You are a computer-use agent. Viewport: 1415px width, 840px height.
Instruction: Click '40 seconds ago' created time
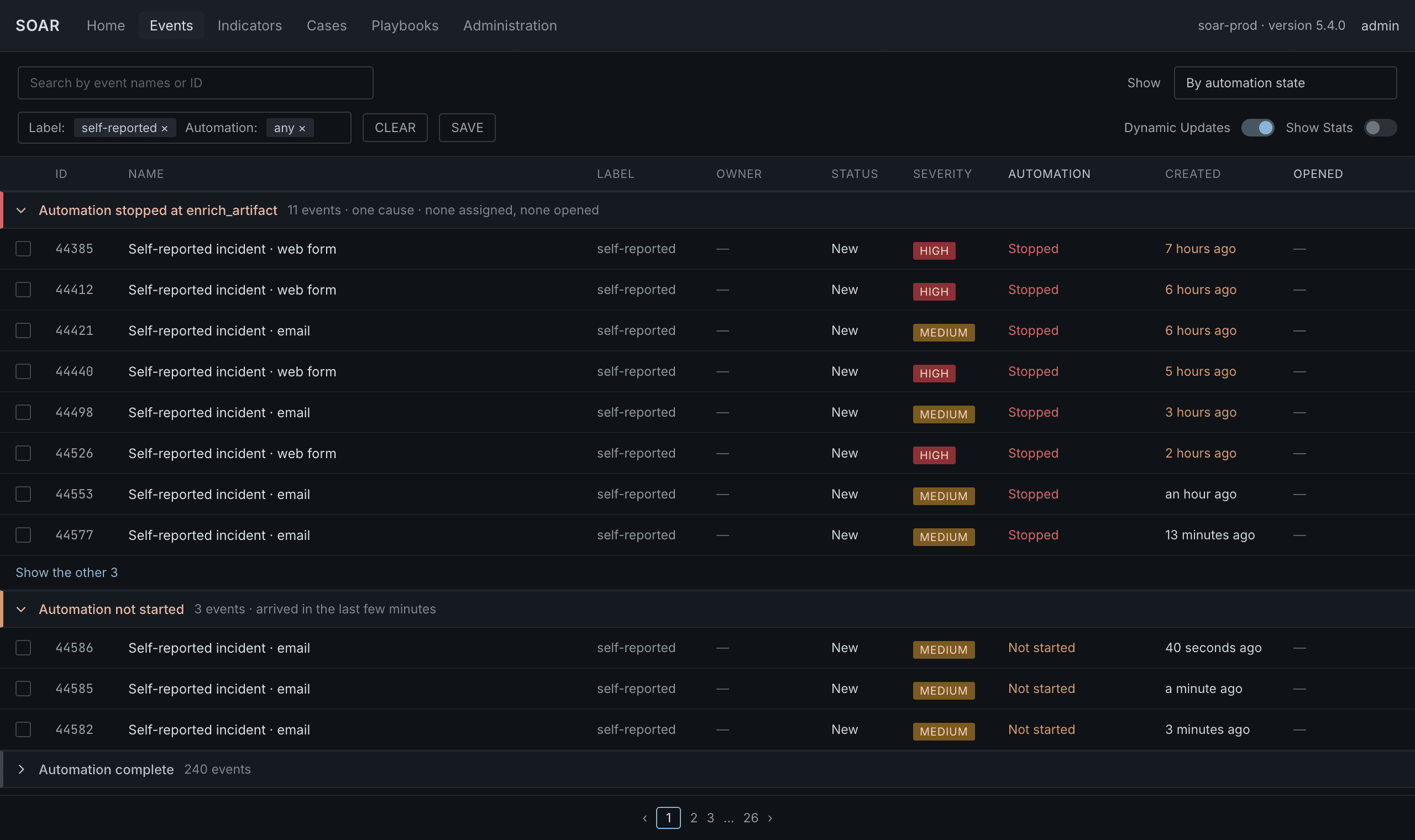1213,648
